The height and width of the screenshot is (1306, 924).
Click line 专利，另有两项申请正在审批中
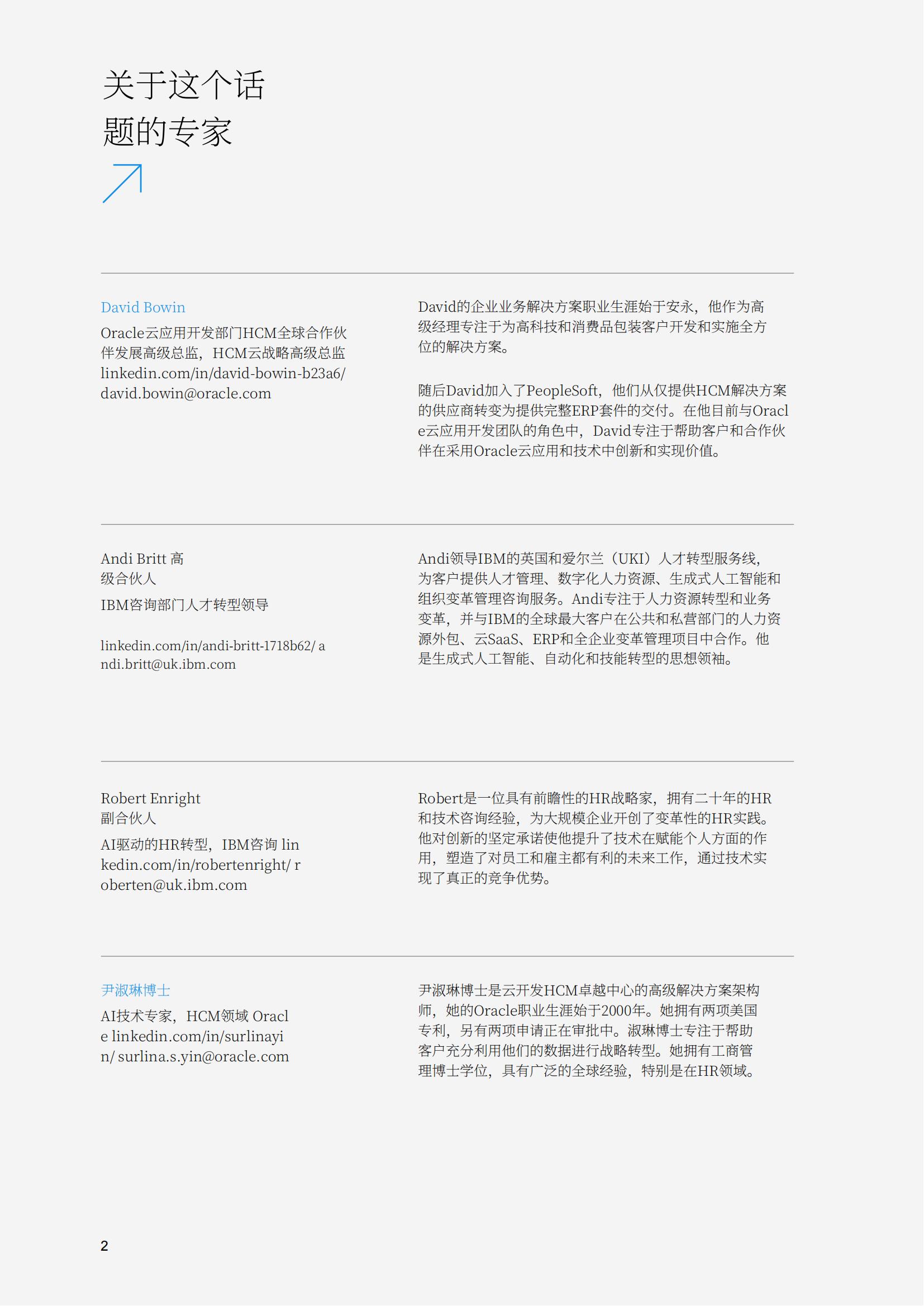585,1030
